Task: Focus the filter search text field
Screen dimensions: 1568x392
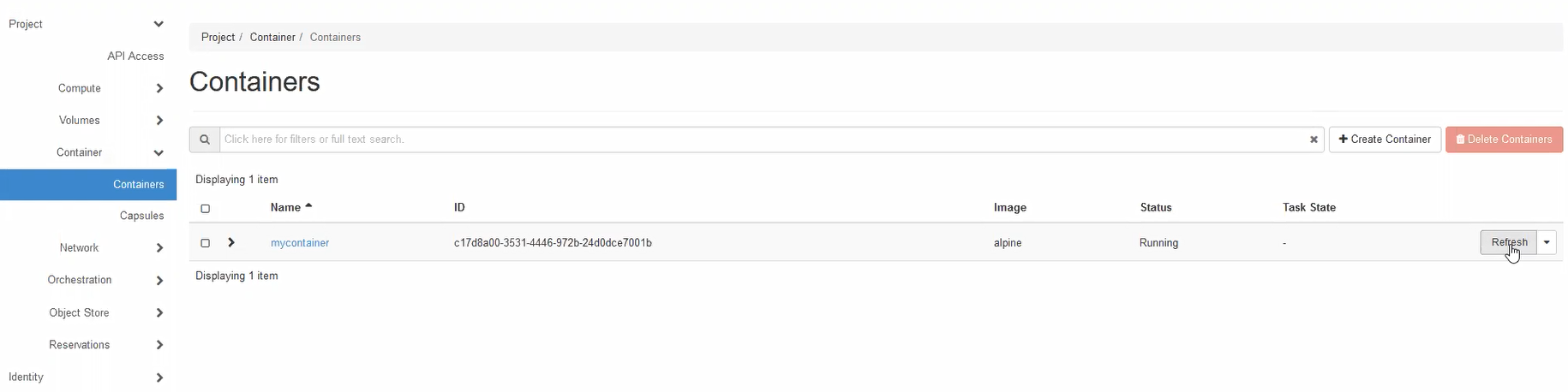Action: coord(763,140)
